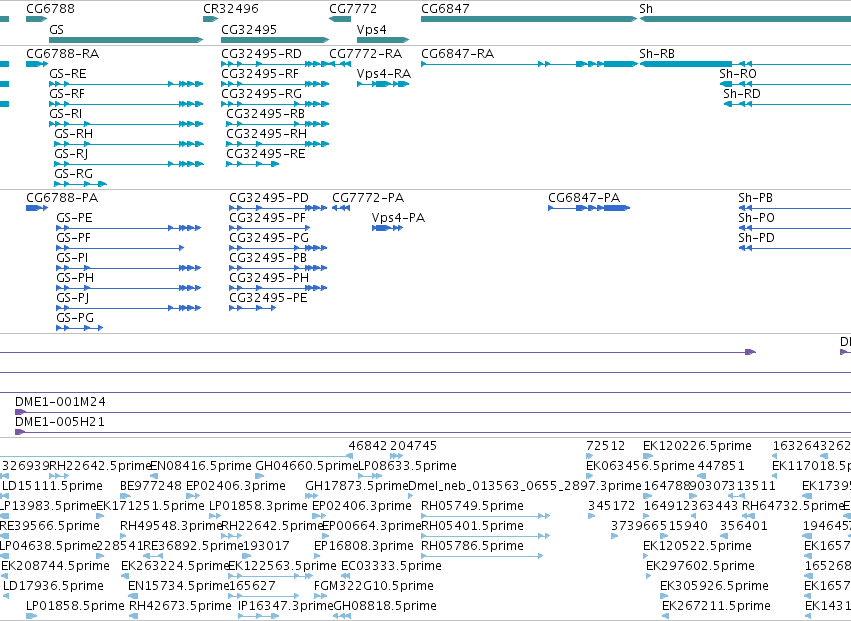Image resolution: width=851 pixels, height=621 pixels.
Task: Open the CG32495-RG transcript label
Action: (x=262, y=94)
